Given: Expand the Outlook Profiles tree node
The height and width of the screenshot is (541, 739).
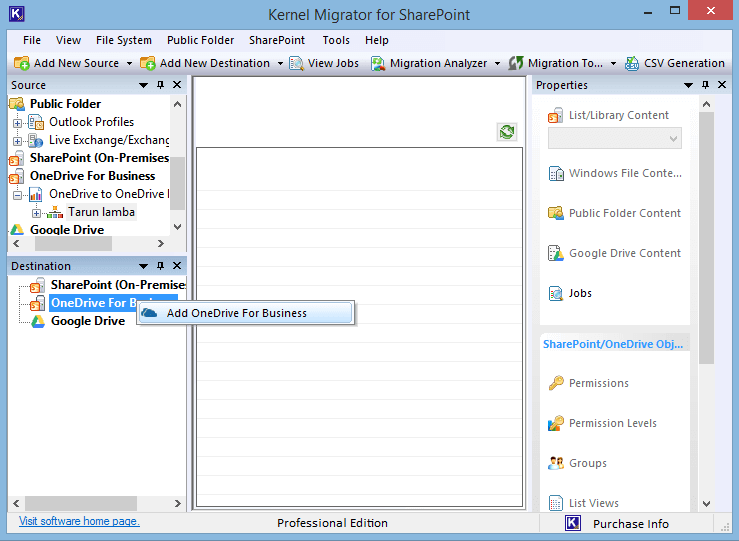Looking at the screenshot, I should (x=17, y=123).
